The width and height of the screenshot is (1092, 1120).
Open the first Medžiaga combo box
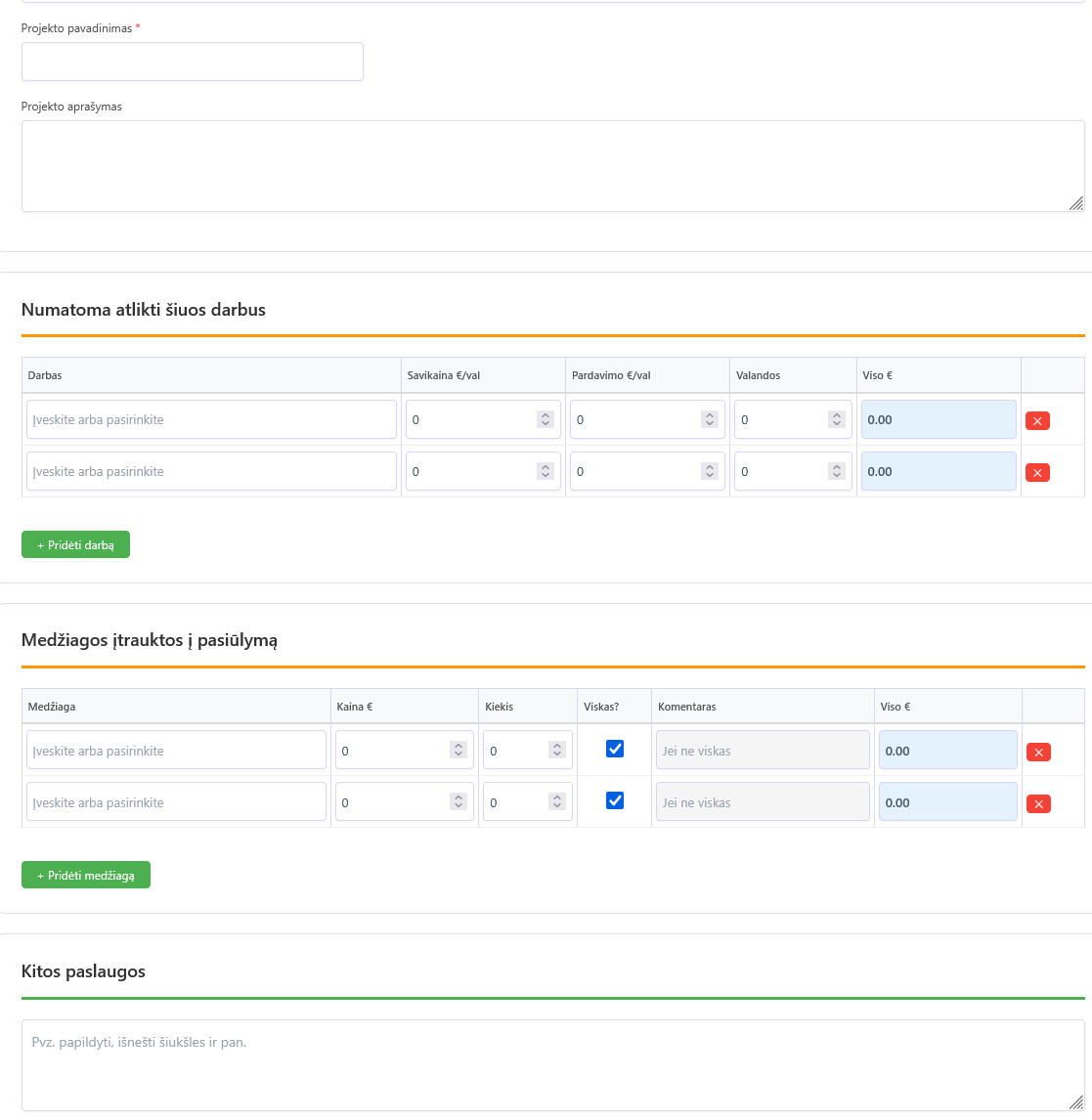point(176,751)
